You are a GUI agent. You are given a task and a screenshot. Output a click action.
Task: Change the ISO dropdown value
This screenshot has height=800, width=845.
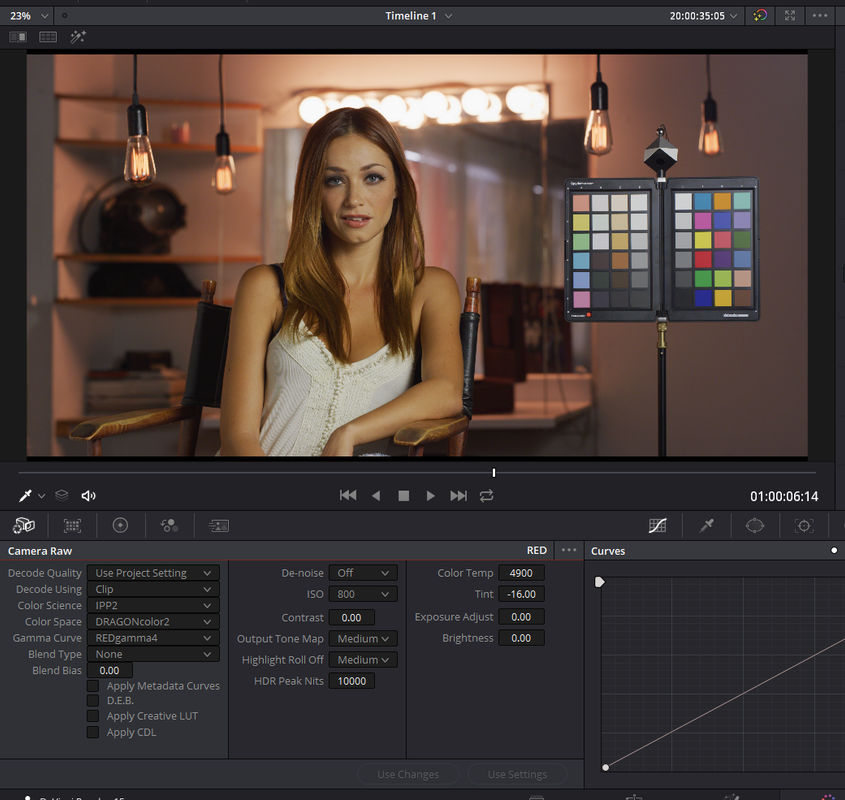point(363,594)
